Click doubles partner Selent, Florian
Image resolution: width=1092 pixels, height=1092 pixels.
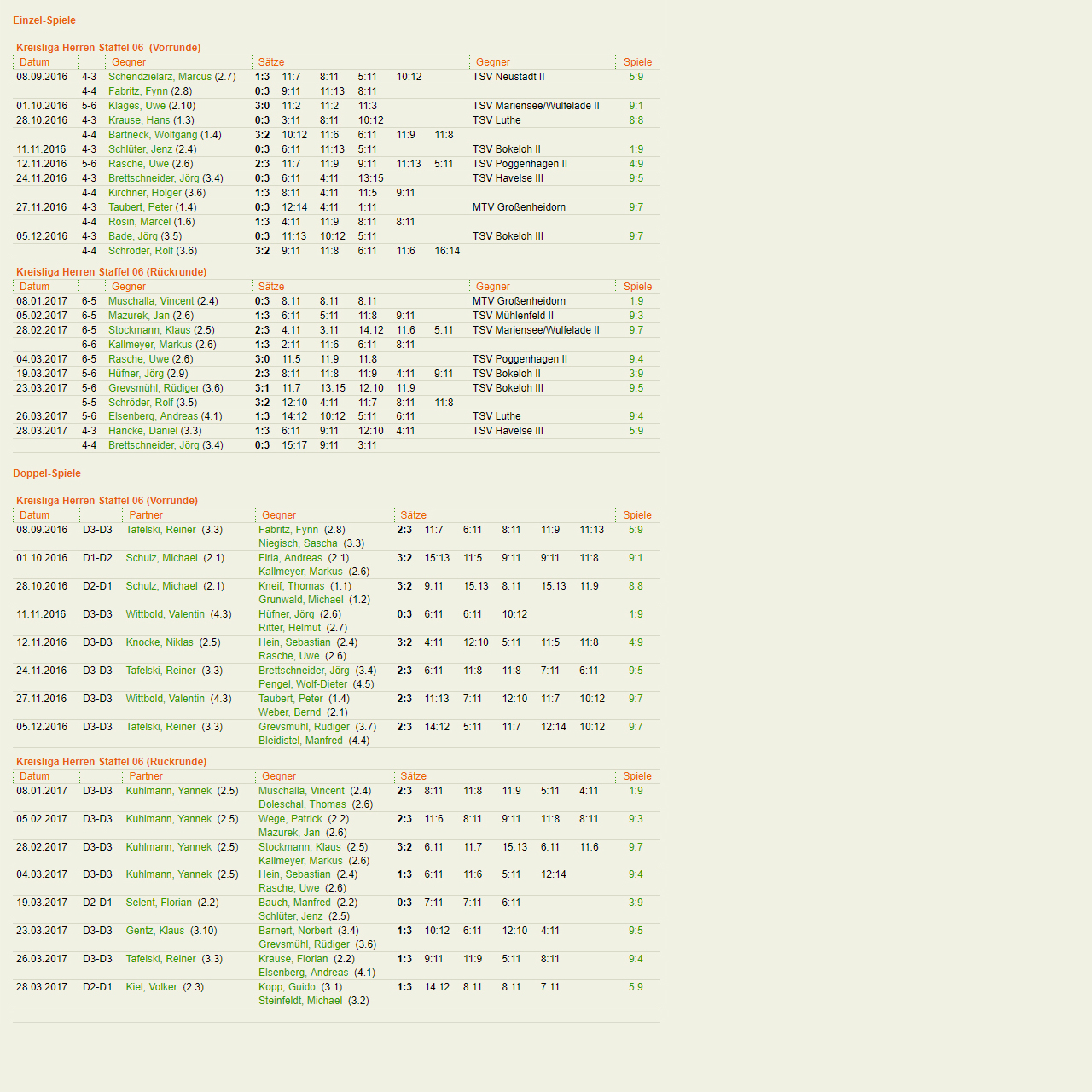tap(159, 903)
